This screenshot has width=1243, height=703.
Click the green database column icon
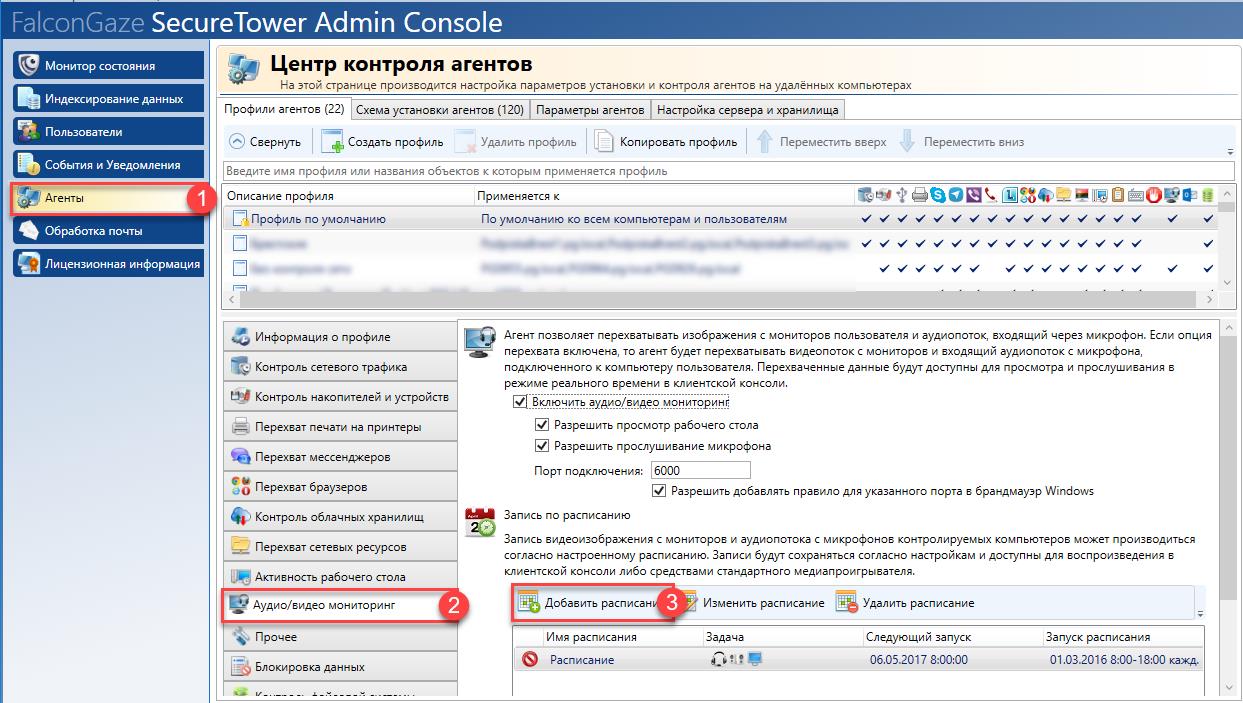1208,195
